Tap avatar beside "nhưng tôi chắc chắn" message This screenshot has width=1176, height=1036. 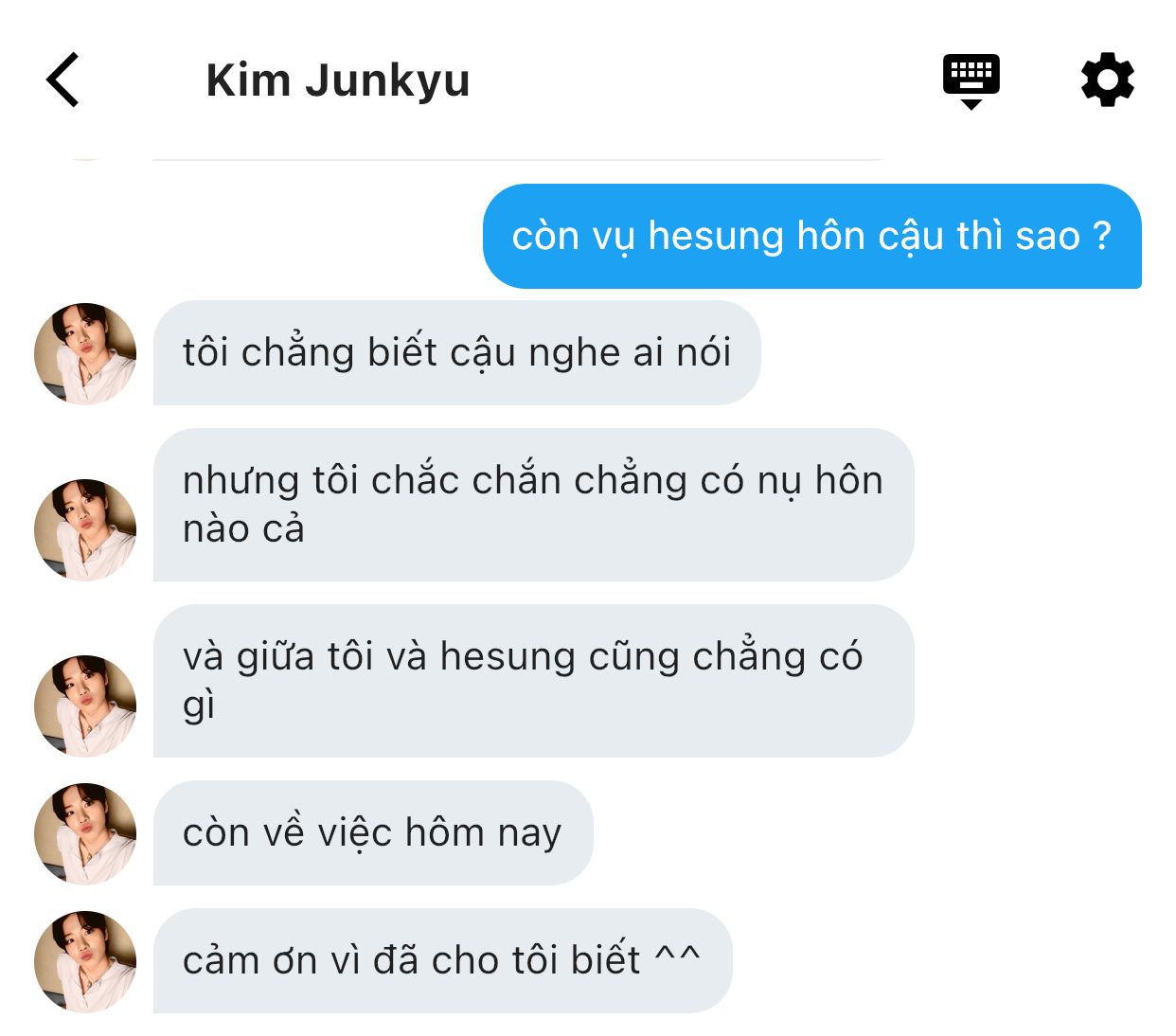point(85,529)
